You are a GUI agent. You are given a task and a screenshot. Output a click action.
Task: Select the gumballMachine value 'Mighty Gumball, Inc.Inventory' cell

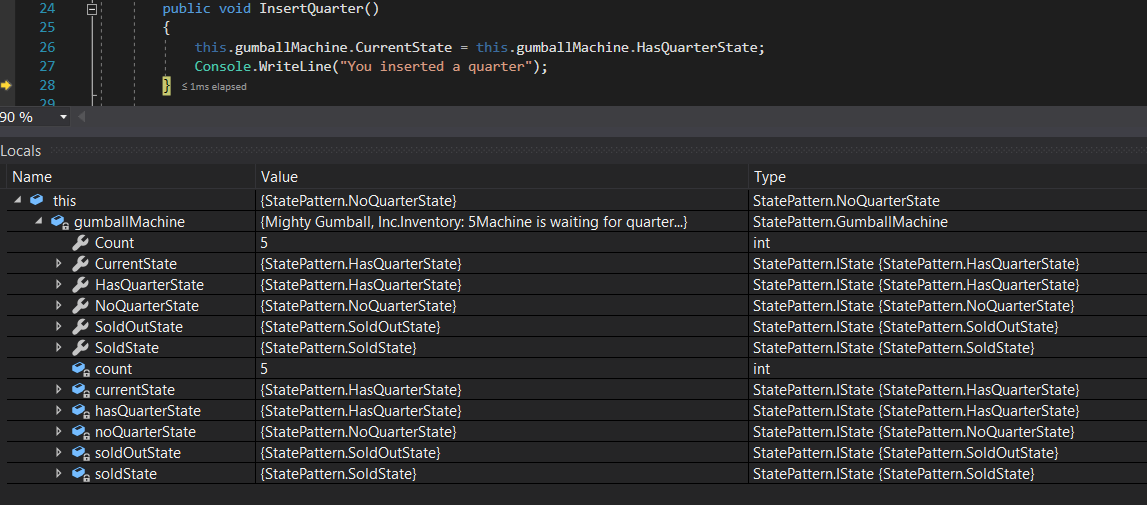503,222
